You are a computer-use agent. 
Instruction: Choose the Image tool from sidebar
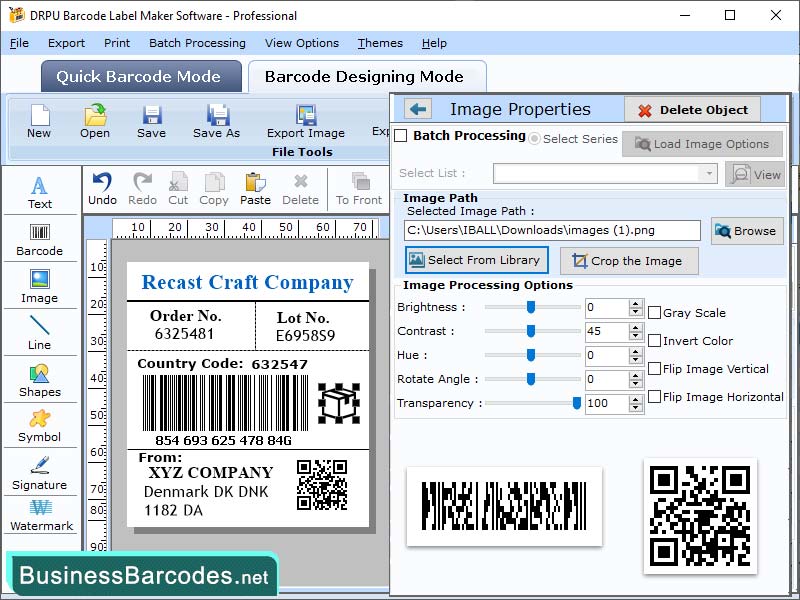40,288
